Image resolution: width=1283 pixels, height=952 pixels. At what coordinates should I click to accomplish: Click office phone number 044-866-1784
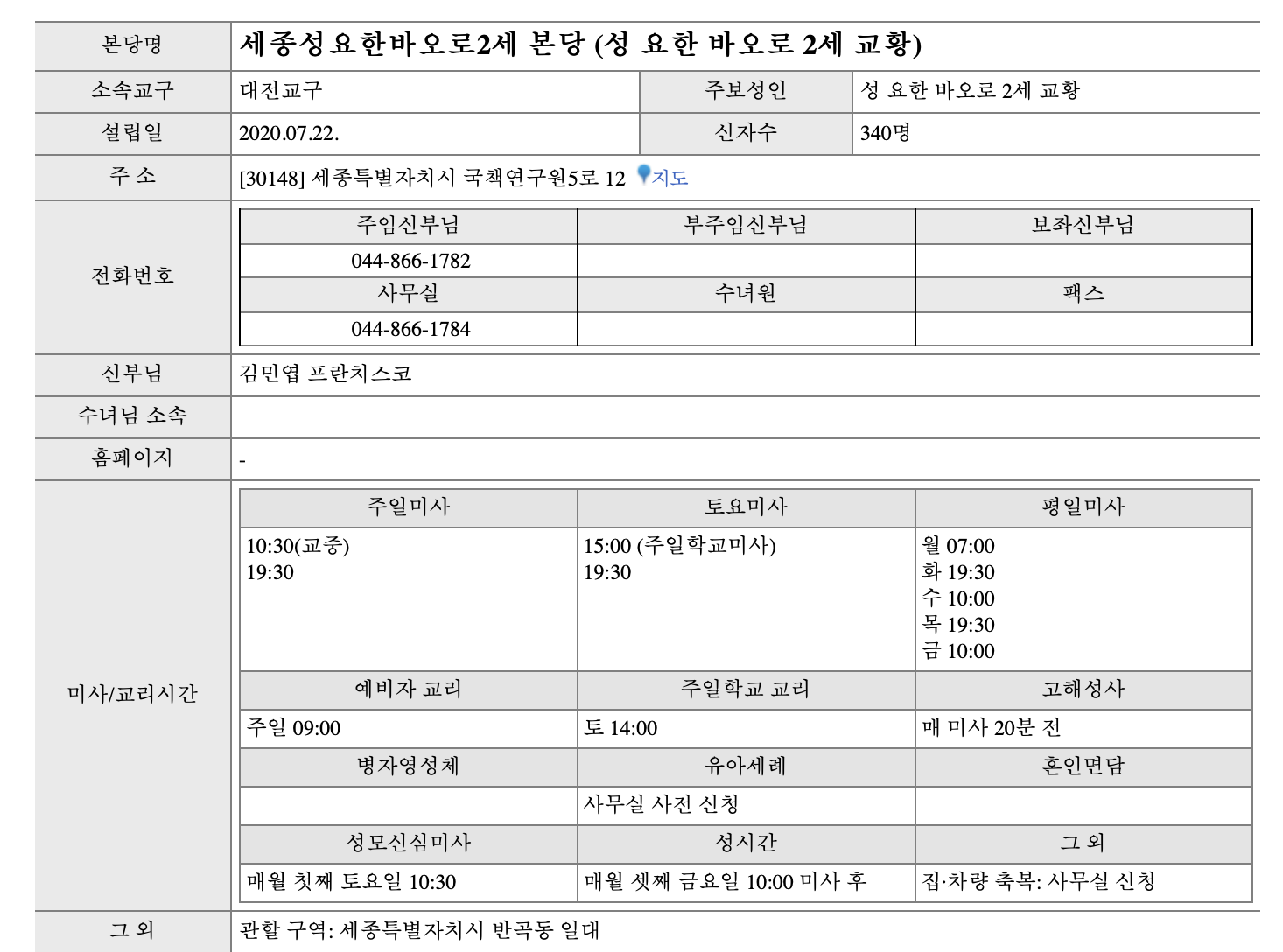point(410,329)
